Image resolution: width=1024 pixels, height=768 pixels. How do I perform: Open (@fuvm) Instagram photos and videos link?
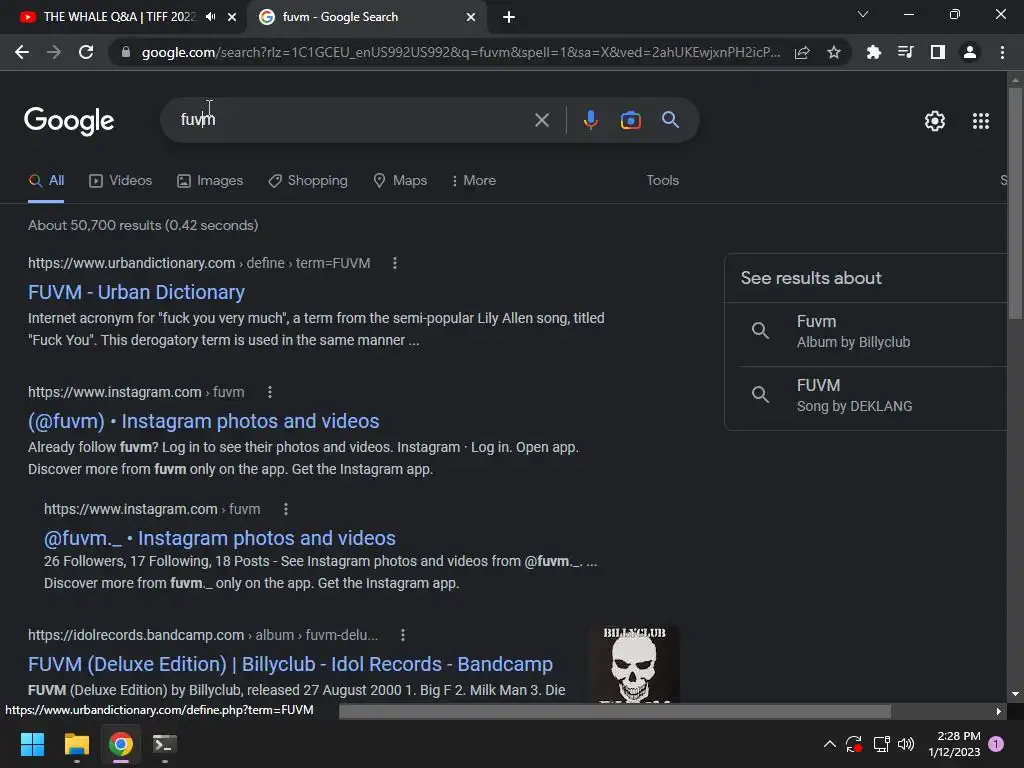(204, 421)
